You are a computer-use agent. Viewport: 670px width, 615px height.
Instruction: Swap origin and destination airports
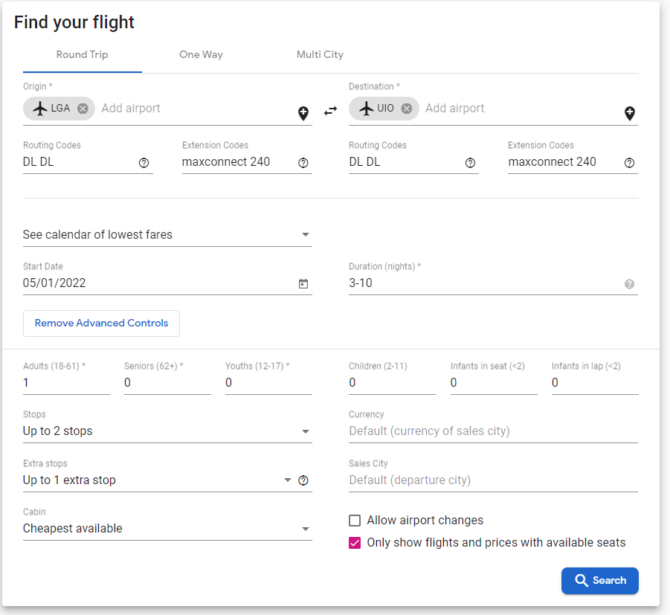coord(330,111)
